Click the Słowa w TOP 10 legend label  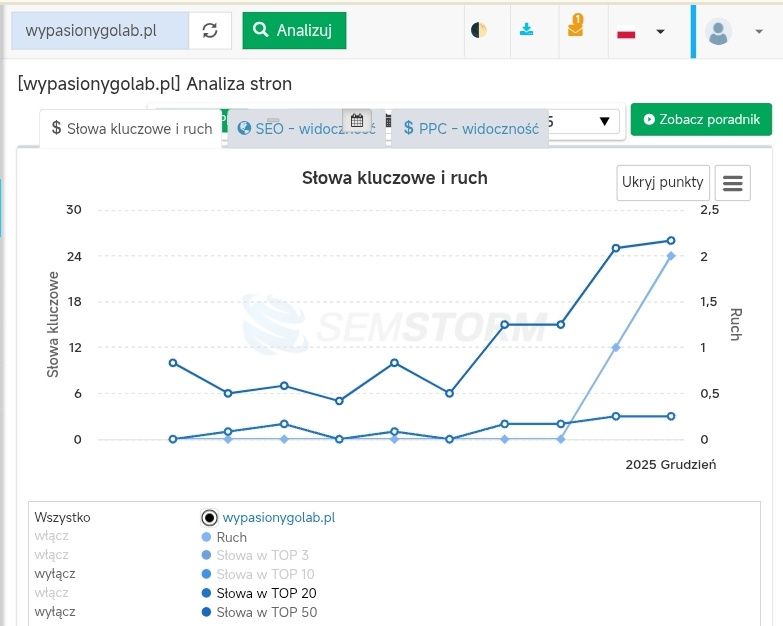[265, 574]
